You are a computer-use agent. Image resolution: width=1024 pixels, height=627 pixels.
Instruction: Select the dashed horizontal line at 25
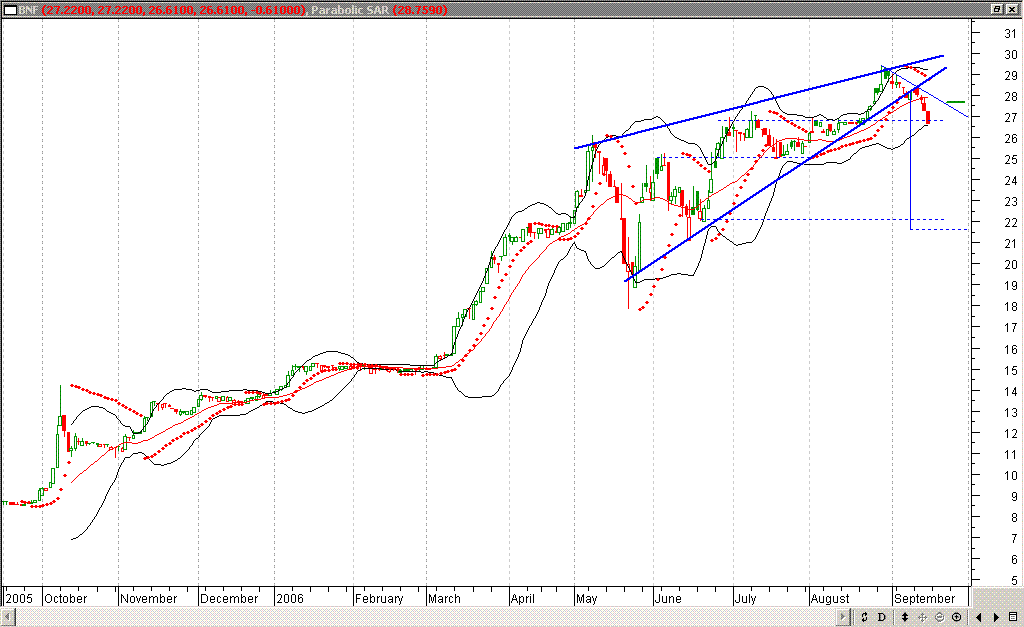click(x=735, y=157)
